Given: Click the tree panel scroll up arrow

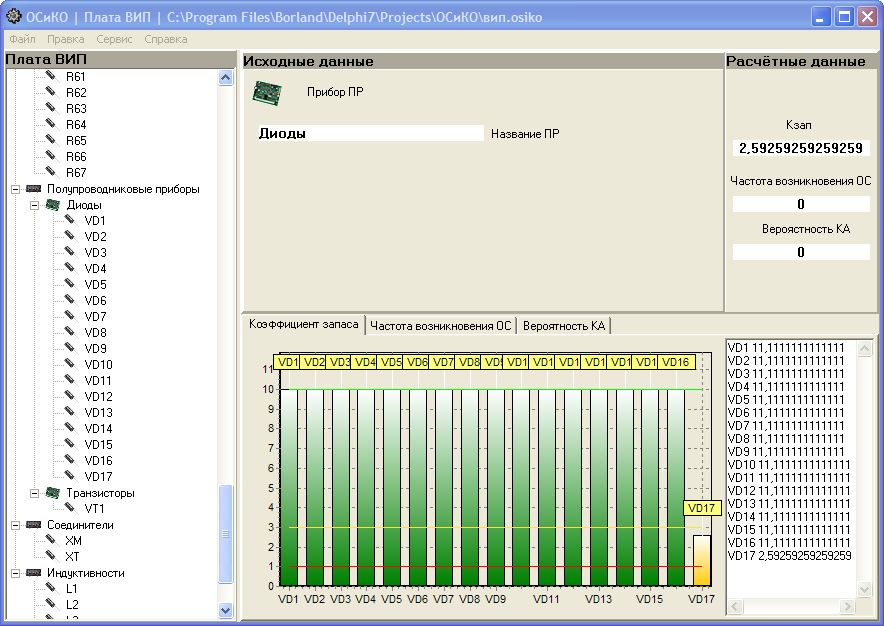Looking at the screenshot, I should point(226,77).
